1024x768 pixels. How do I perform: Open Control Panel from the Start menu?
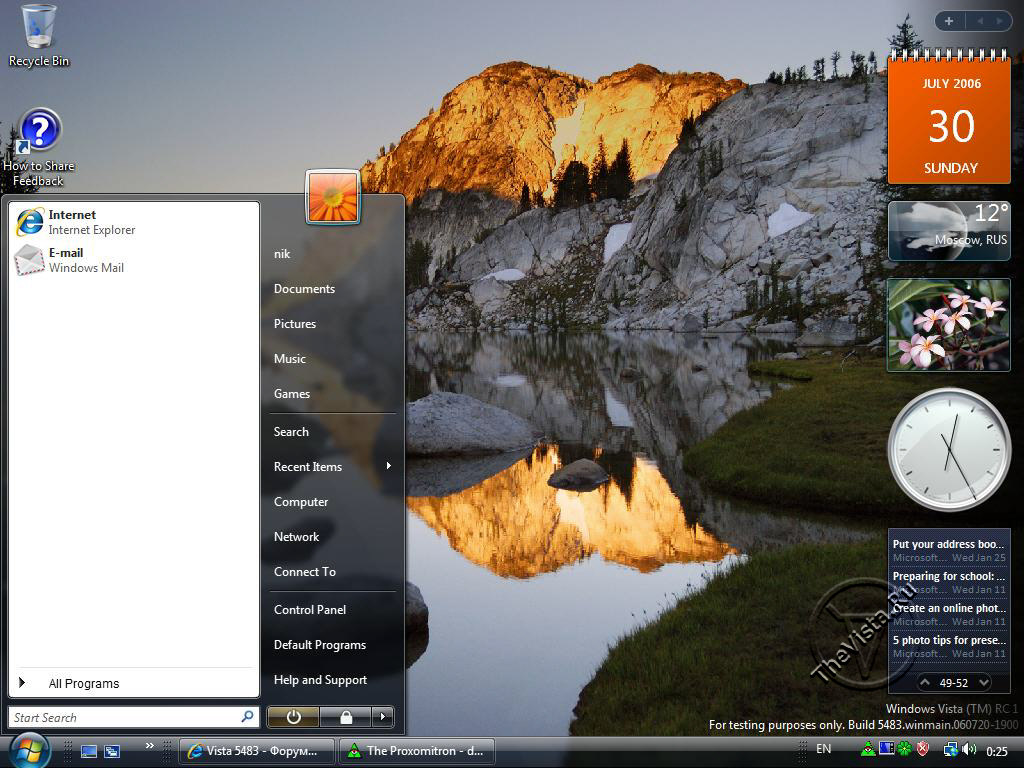pos(310,610)
